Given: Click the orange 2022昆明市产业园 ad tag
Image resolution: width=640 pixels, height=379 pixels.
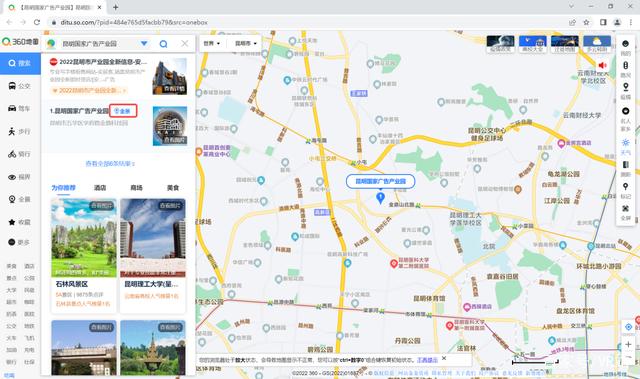Looking at the screenshot, I should click(89, 90).
